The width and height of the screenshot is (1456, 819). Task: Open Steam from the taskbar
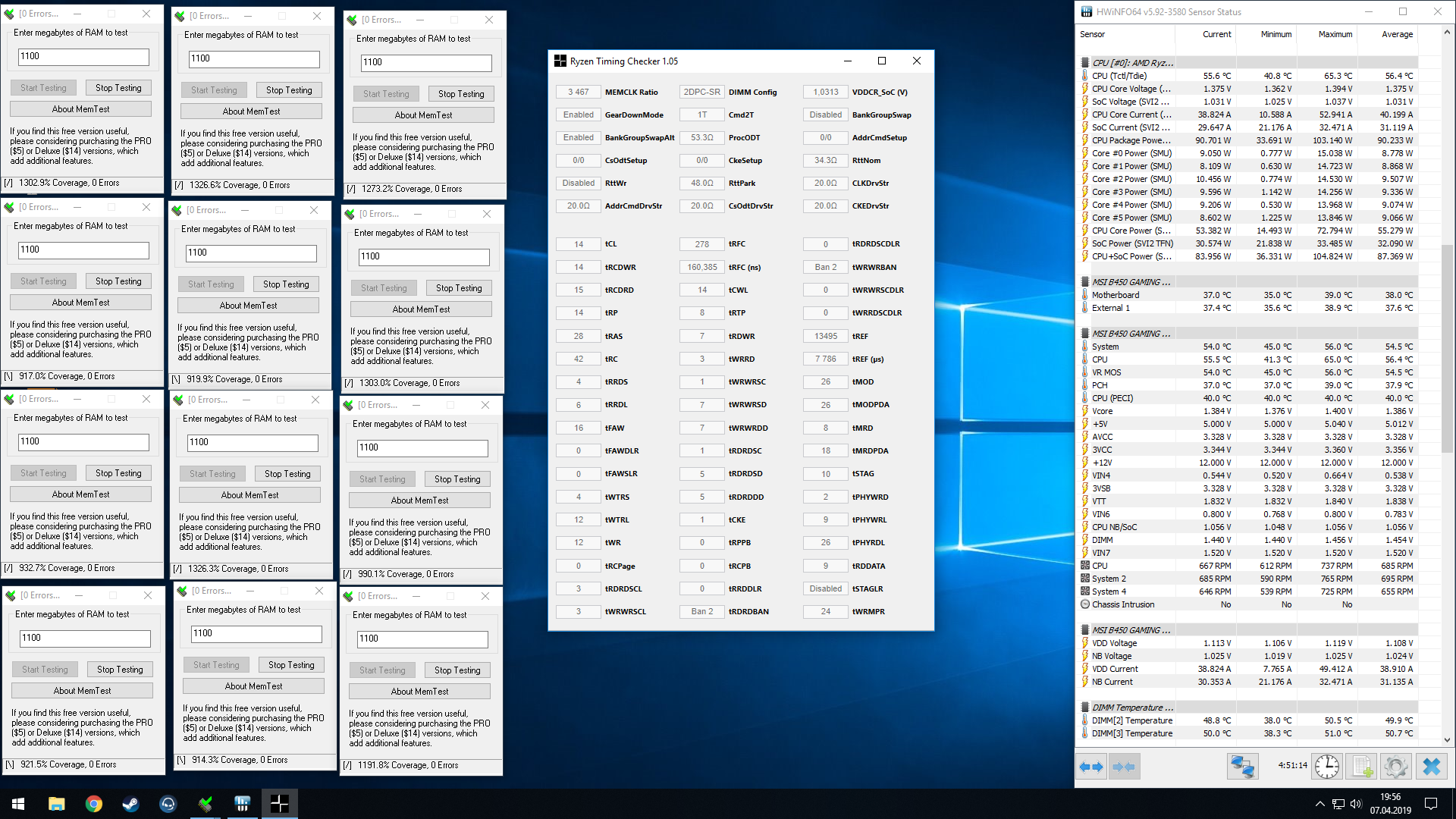pyautogui.click(x=130, y=804)
